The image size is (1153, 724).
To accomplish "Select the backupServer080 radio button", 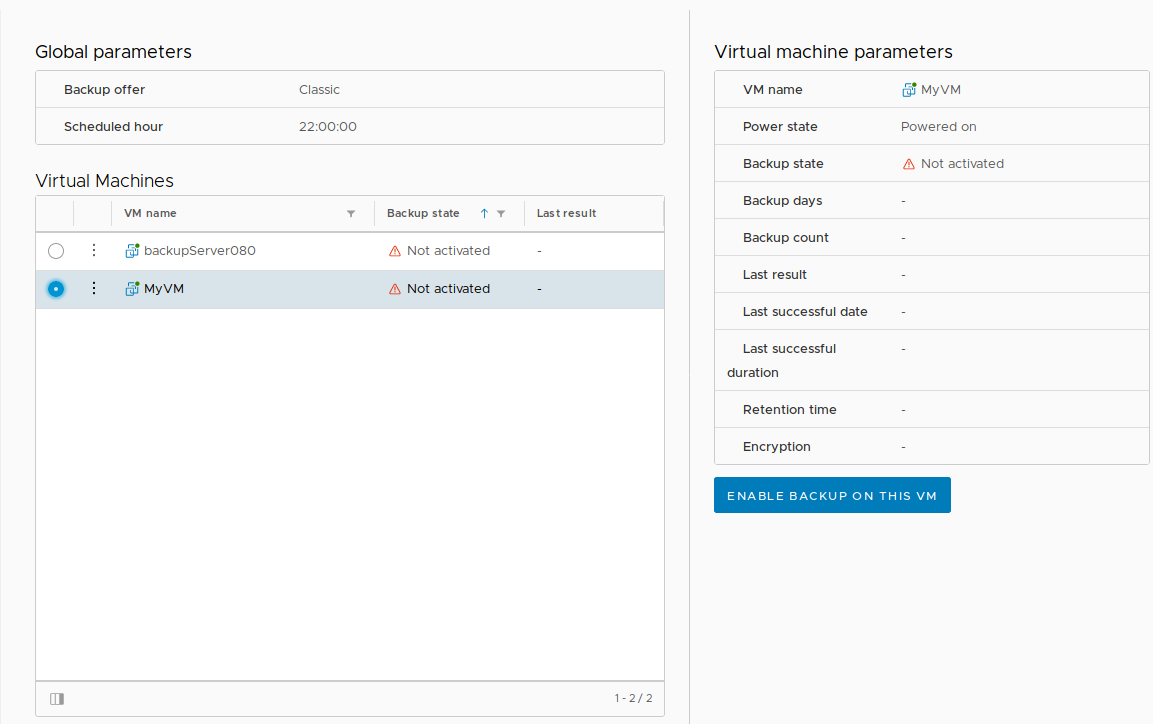I will (56, 250).
